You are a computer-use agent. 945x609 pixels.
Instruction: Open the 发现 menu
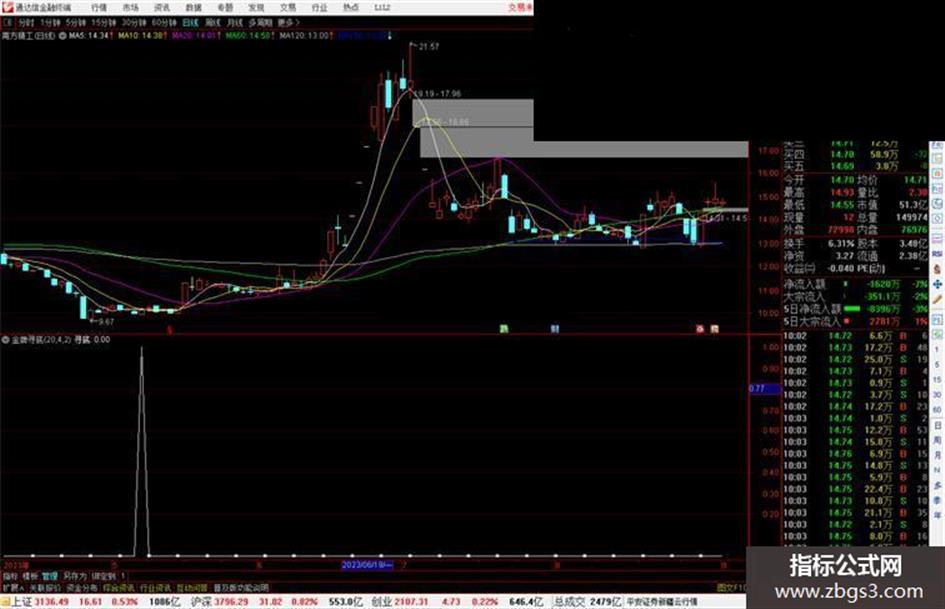click(256, 8)
